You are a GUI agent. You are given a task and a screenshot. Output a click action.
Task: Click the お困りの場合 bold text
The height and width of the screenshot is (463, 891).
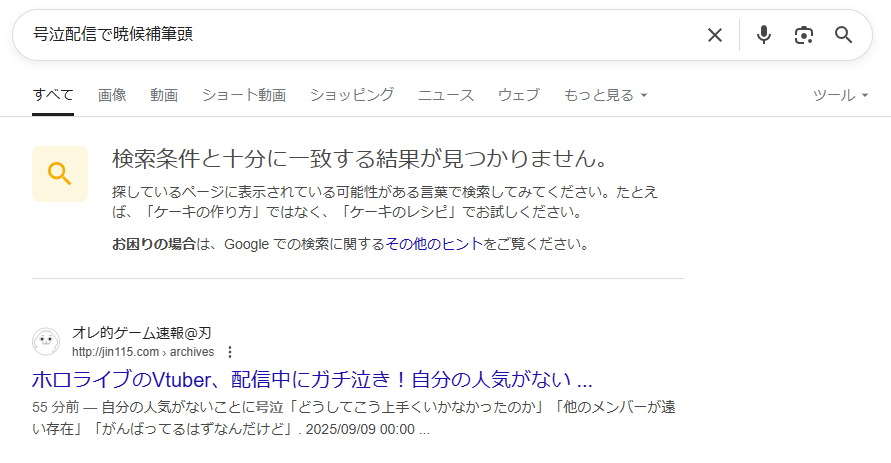pos(153,244)
